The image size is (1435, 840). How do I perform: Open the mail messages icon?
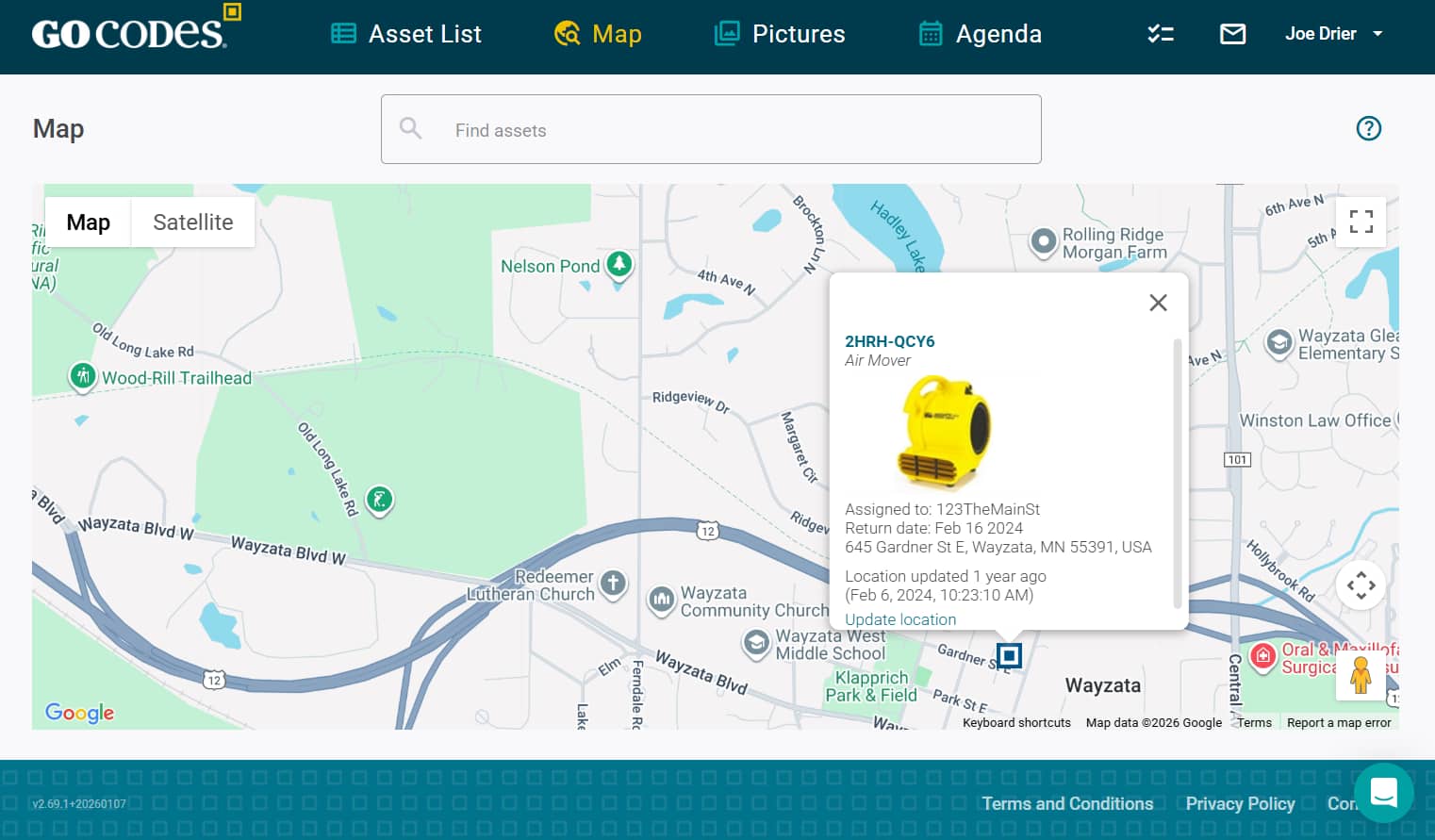pos(1232,34)
